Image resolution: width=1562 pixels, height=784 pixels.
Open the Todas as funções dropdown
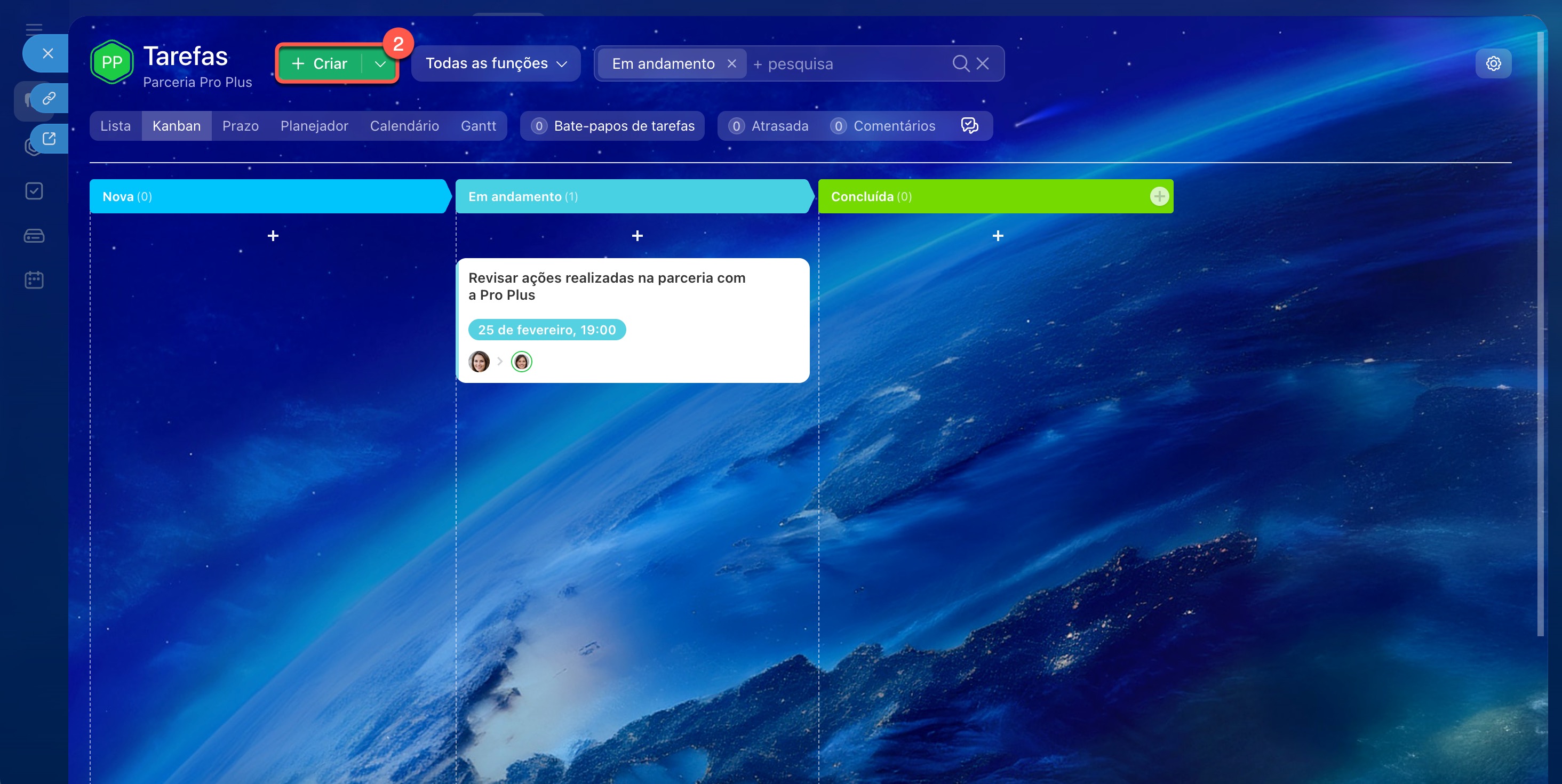[496, 63]
